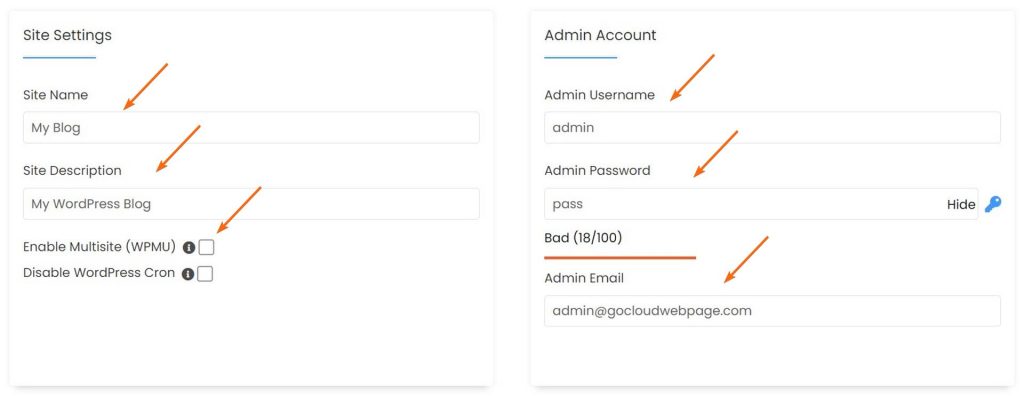This screenshot has width=1024, height=396.
Task: Click the Admin Account heading
Action: click(x=600, y=35)
